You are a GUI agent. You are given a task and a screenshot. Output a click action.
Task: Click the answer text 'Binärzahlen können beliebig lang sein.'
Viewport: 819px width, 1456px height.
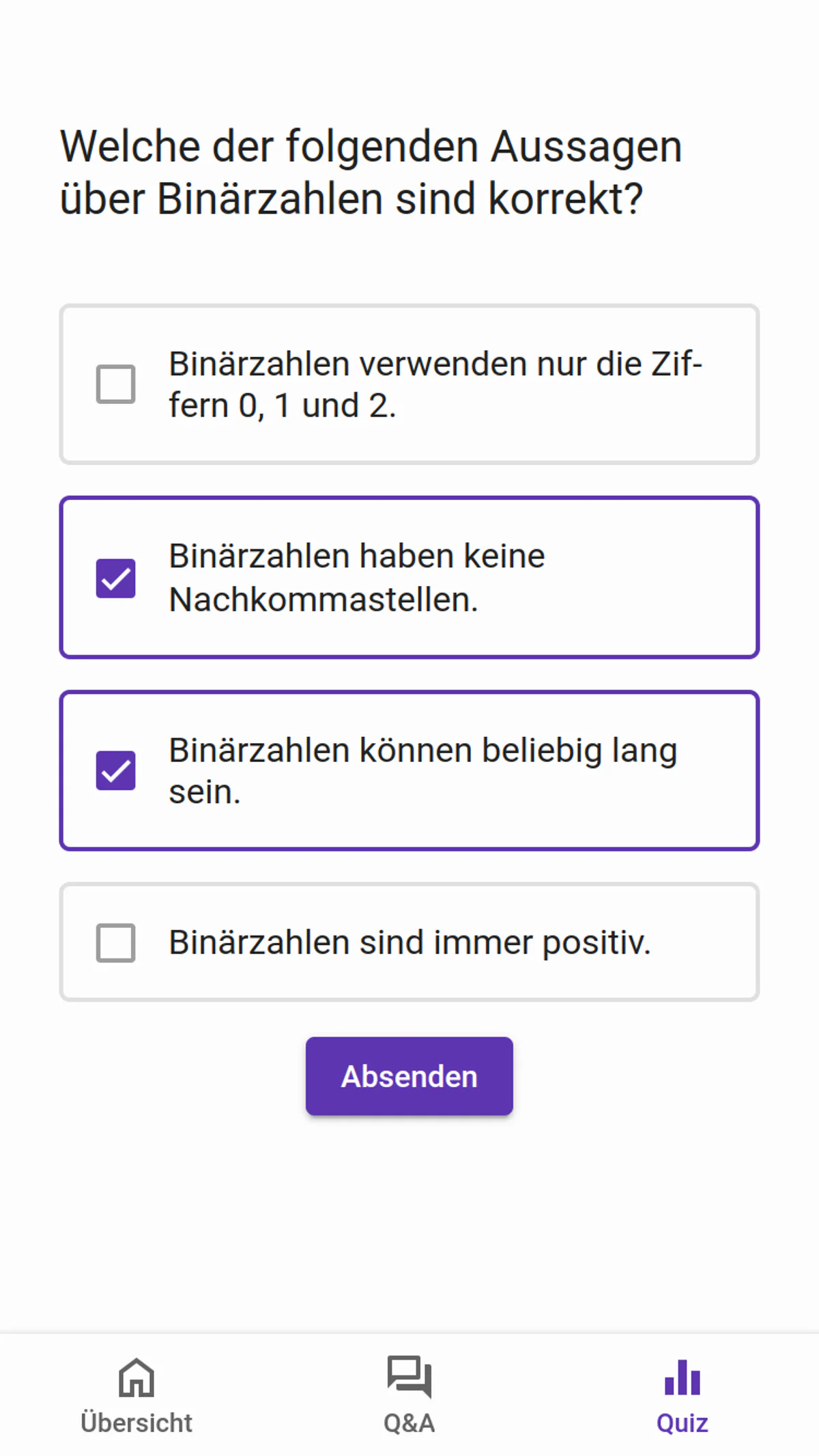click(422, 771)
